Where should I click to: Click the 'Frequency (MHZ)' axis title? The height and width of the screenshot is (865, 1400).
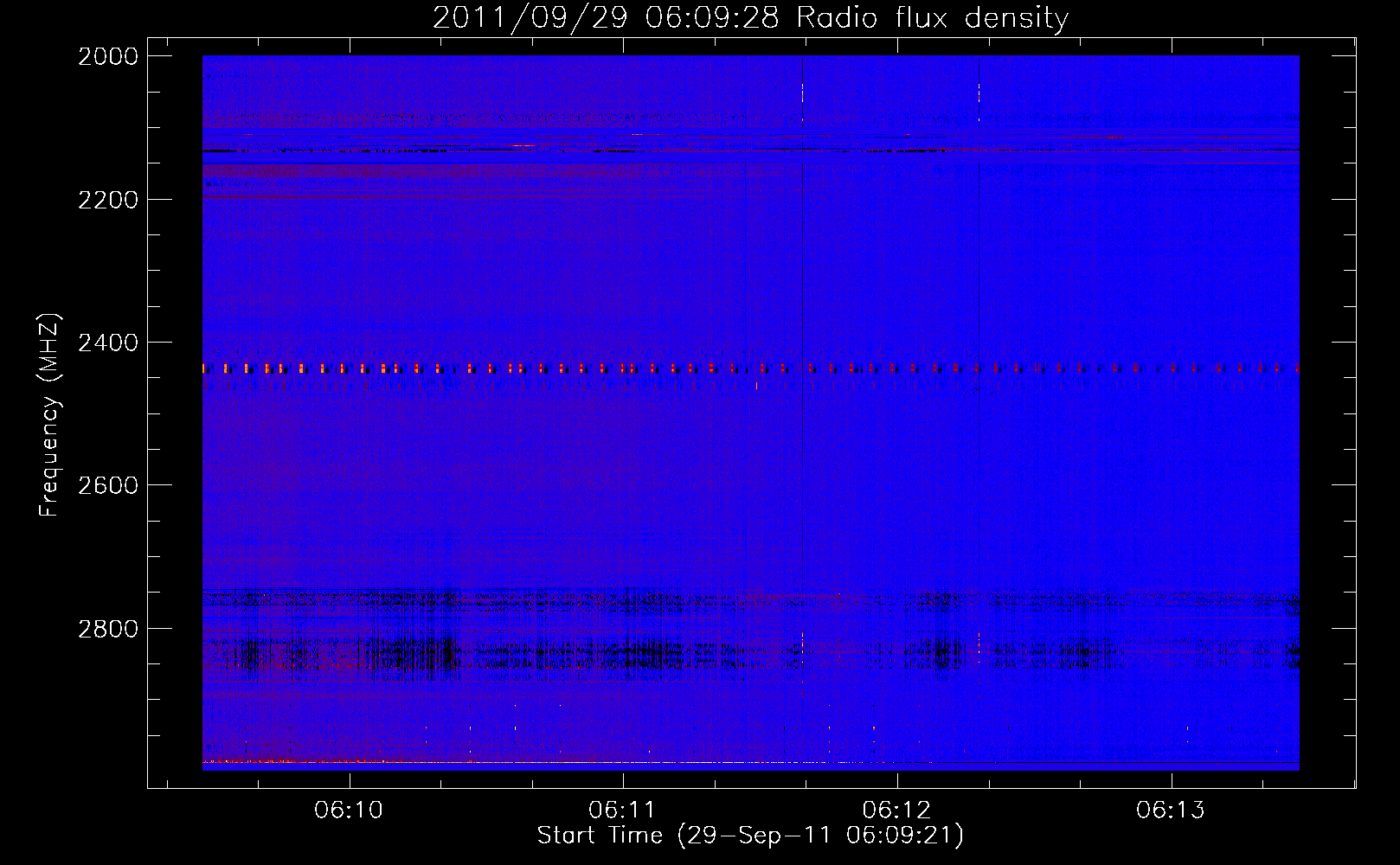pyautogui.click(x=49, y=415)
